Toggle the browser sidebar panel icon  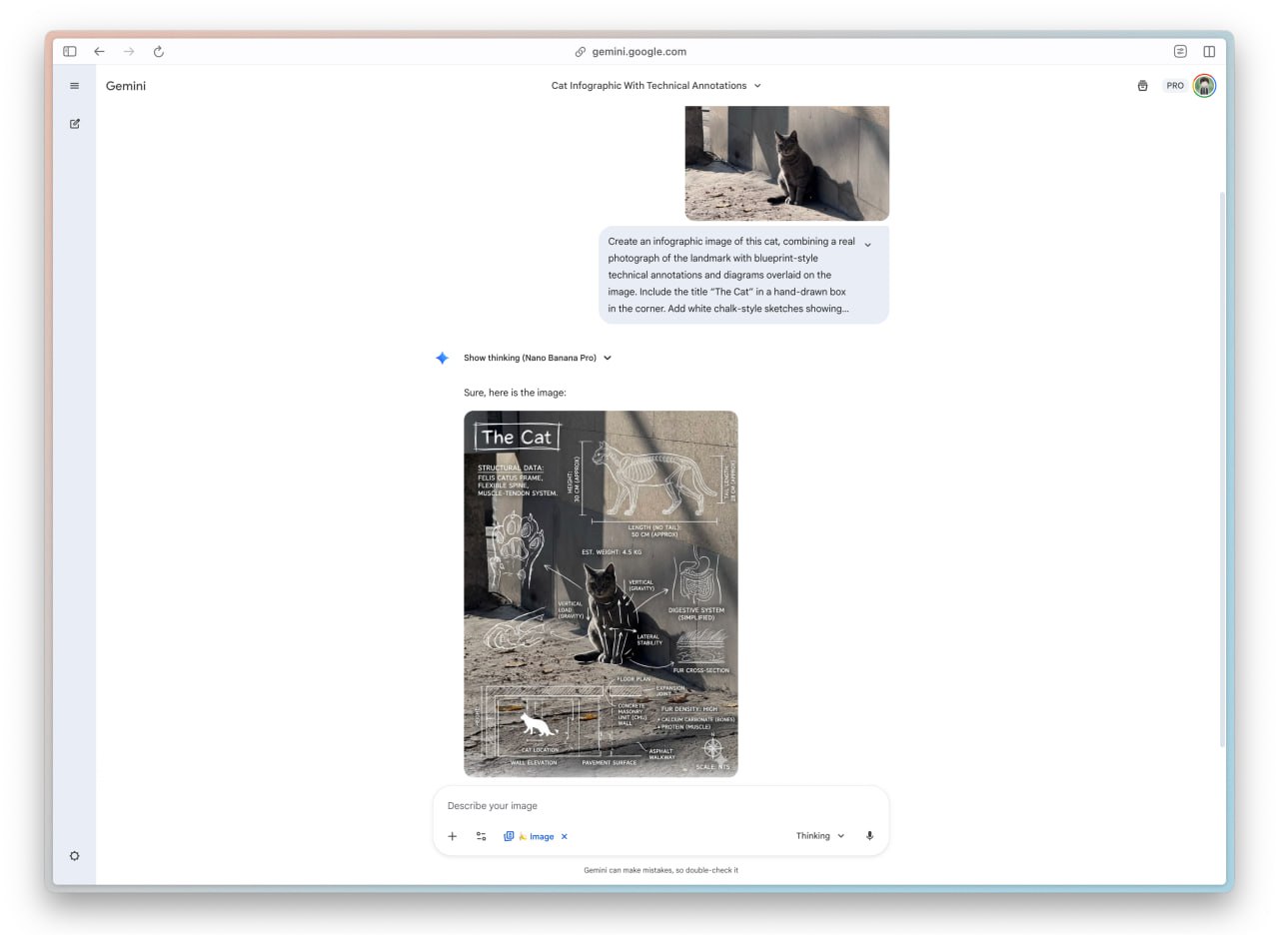(70, 52)
